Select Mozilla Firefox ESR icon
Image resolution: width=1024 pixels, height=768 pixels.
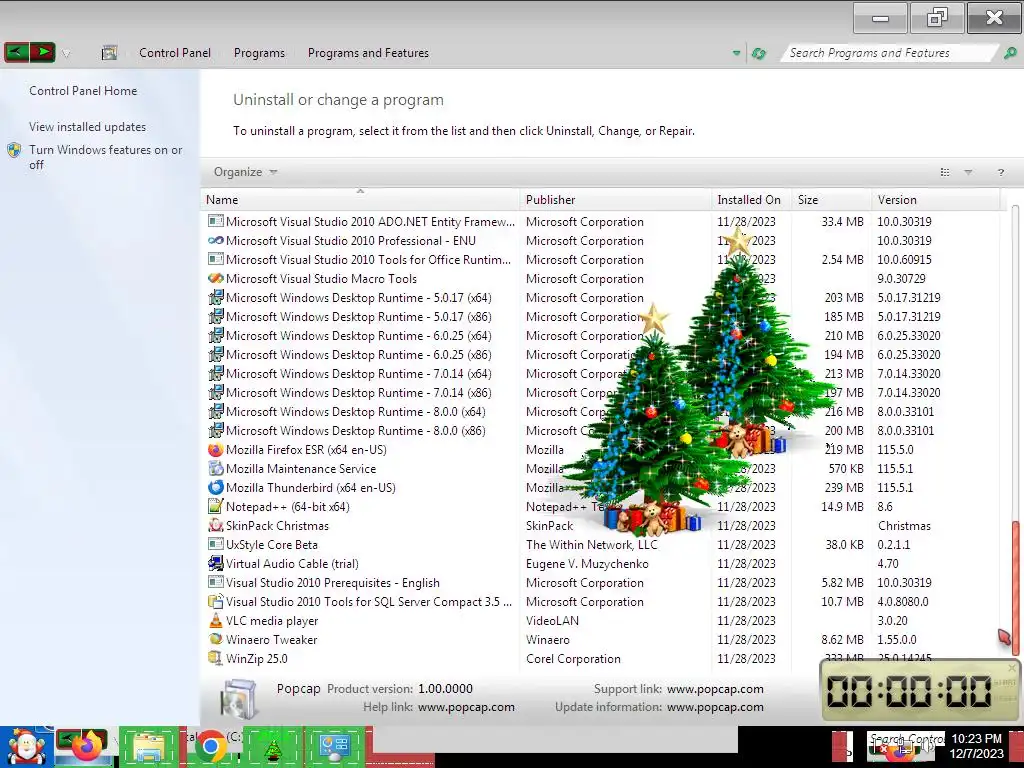coord(216,449)
